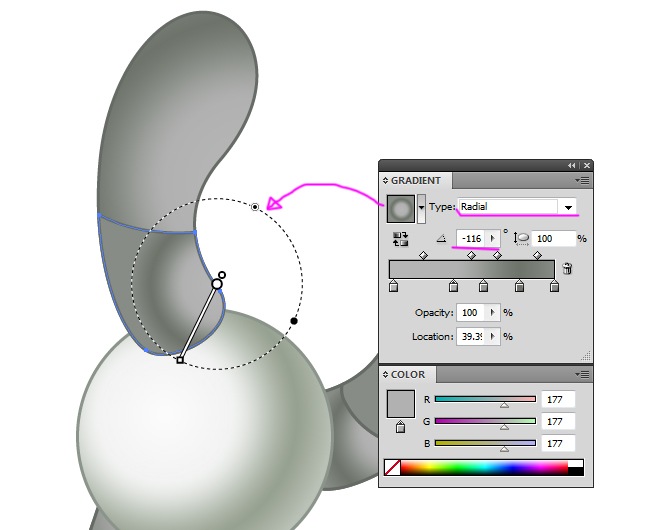This screenshot has width=650, height=530.
Task: Edit the Opacity field showing 100
Action: 471,312
